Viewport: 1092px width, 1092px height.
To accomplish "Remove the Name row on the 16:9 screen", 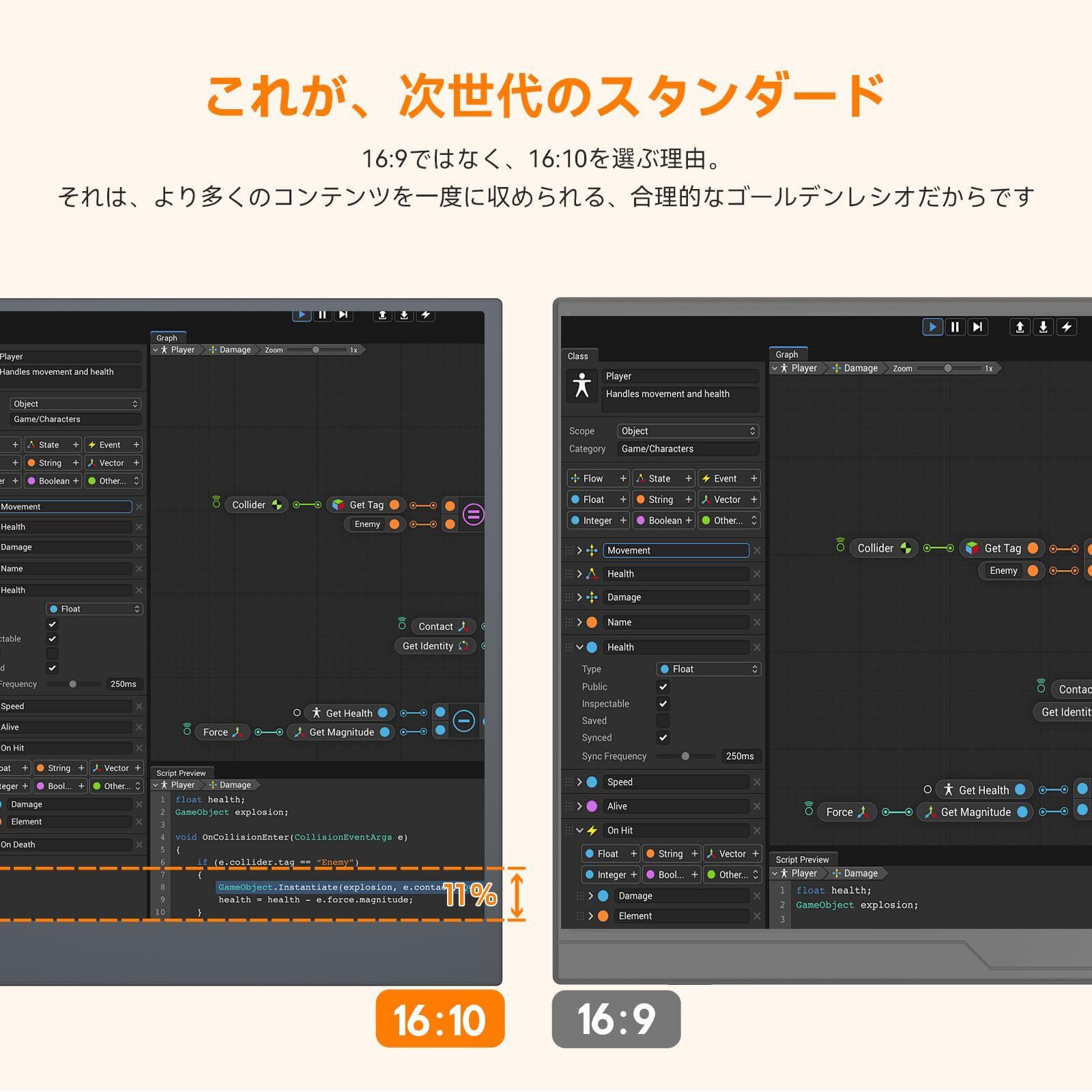I will [757, 622].
